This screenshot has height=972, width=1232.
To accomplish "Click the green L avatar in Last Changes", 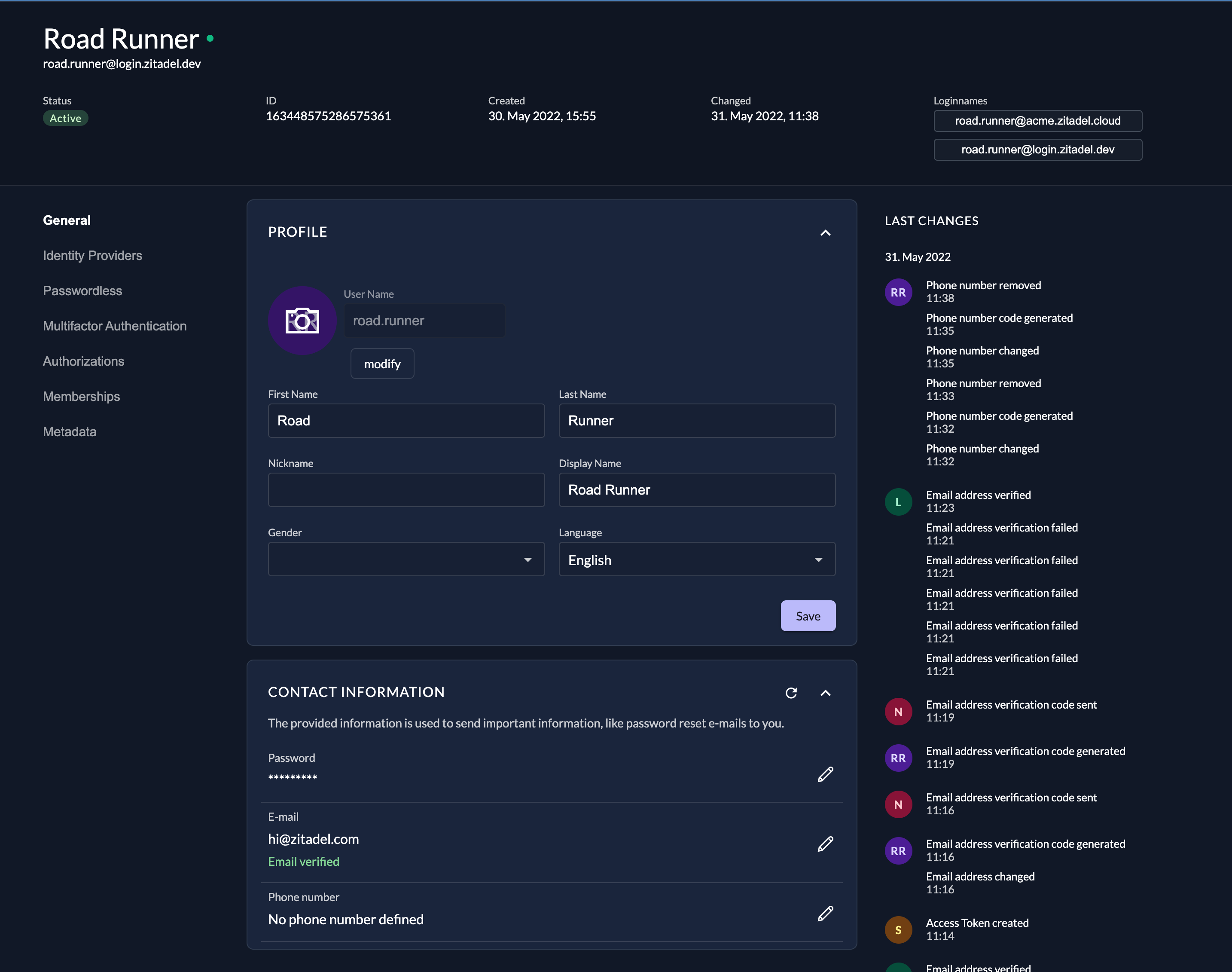I will click(898, 502).
